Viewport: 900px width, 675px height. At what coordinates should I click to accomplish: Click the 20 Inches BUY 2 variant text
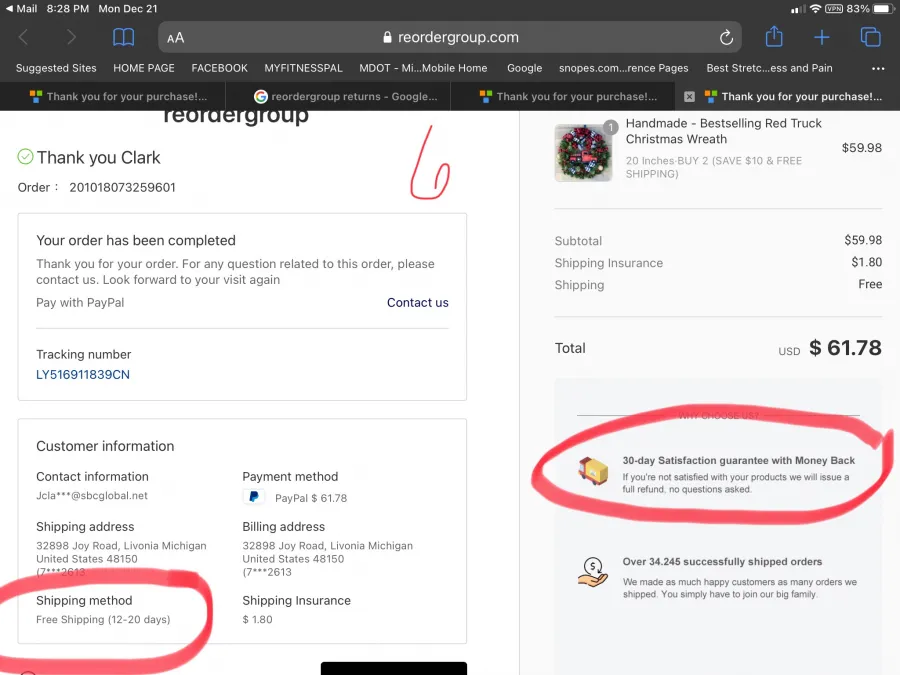tap(713, 167)
